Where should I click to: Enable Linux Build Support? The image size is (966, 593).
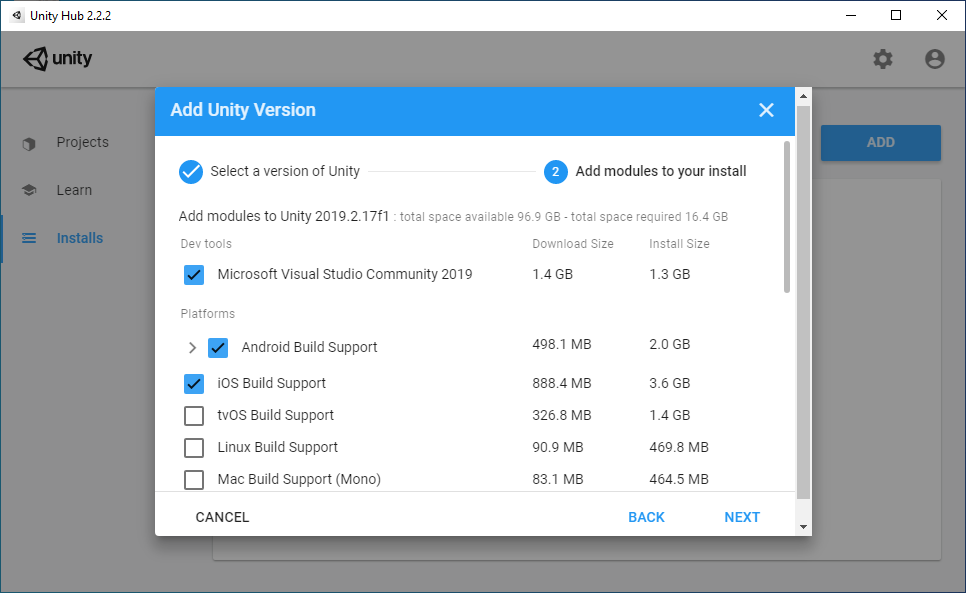(x=194, y=448)
